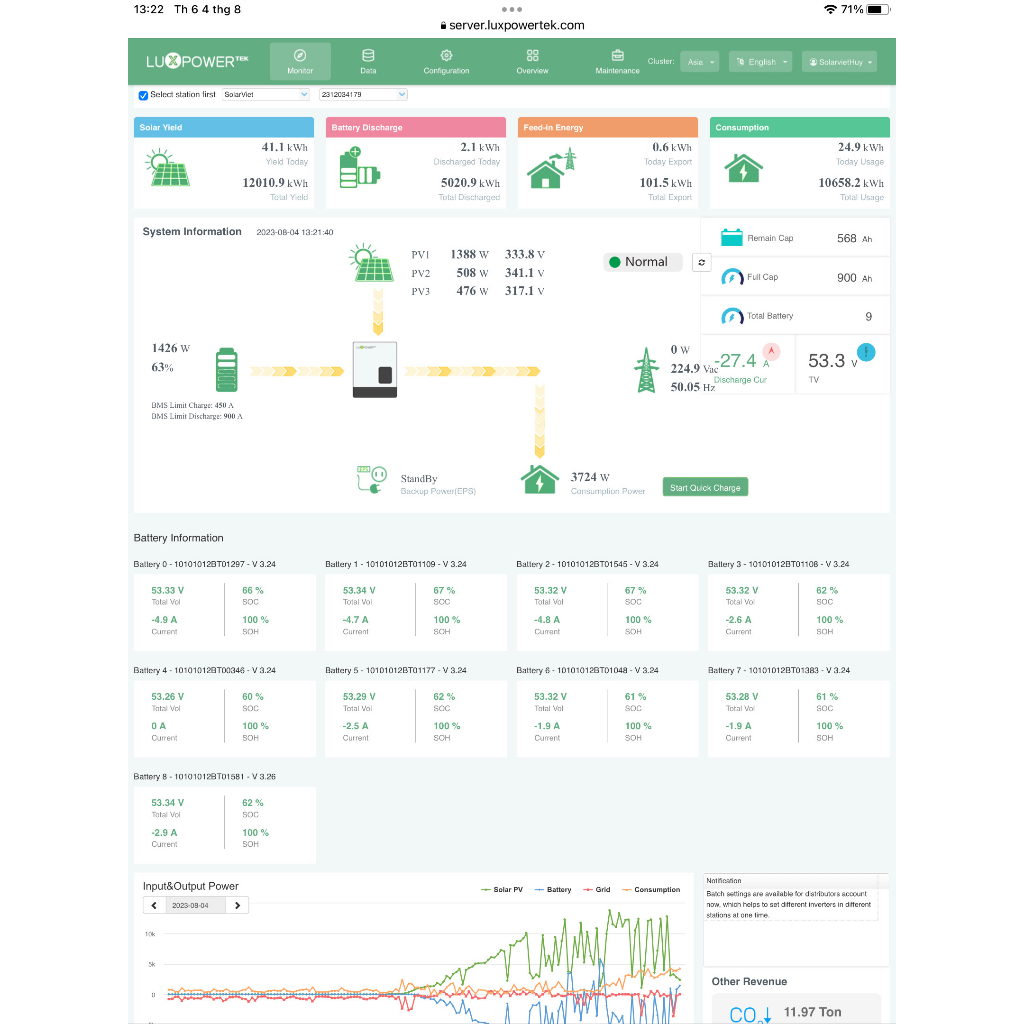This screenshot has width=1024, height=1024.
Task: Open the Configuration tab
Action: point(446,62)
